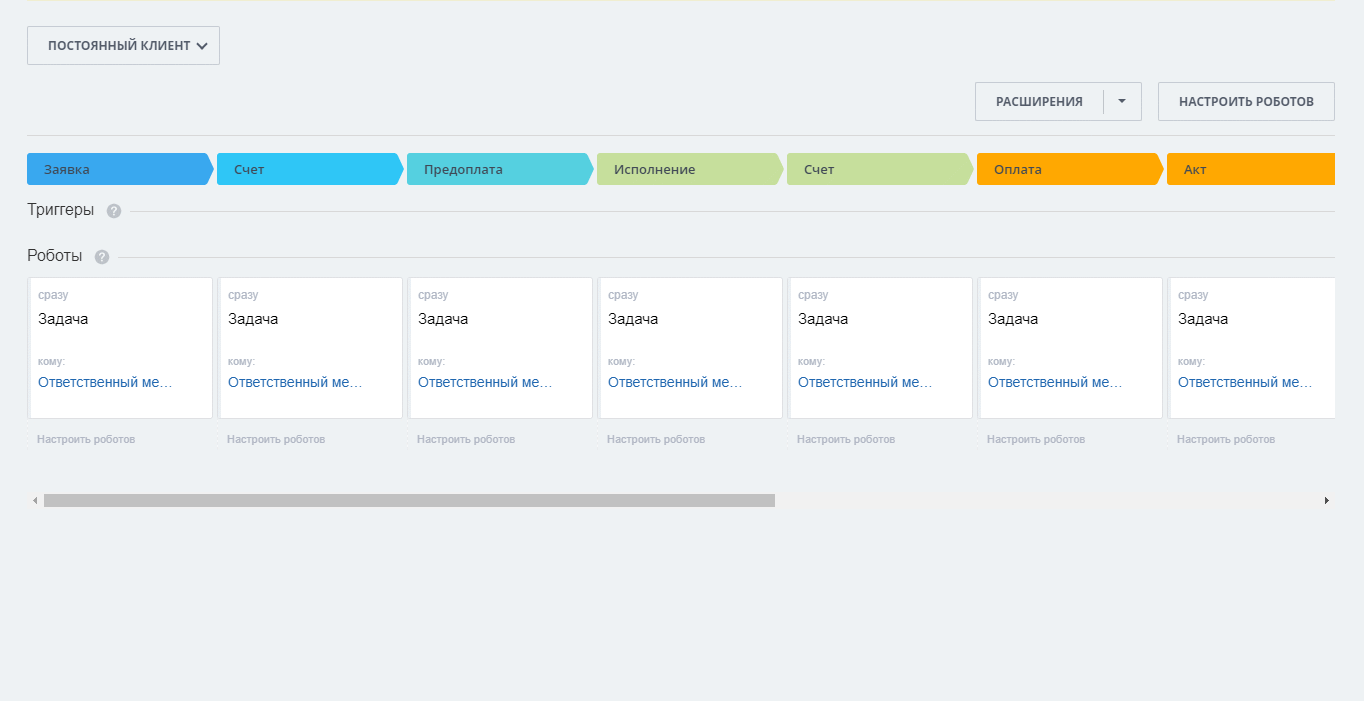
Task: Click the horizontal scrollbar's left arrow
Action: 35,500
